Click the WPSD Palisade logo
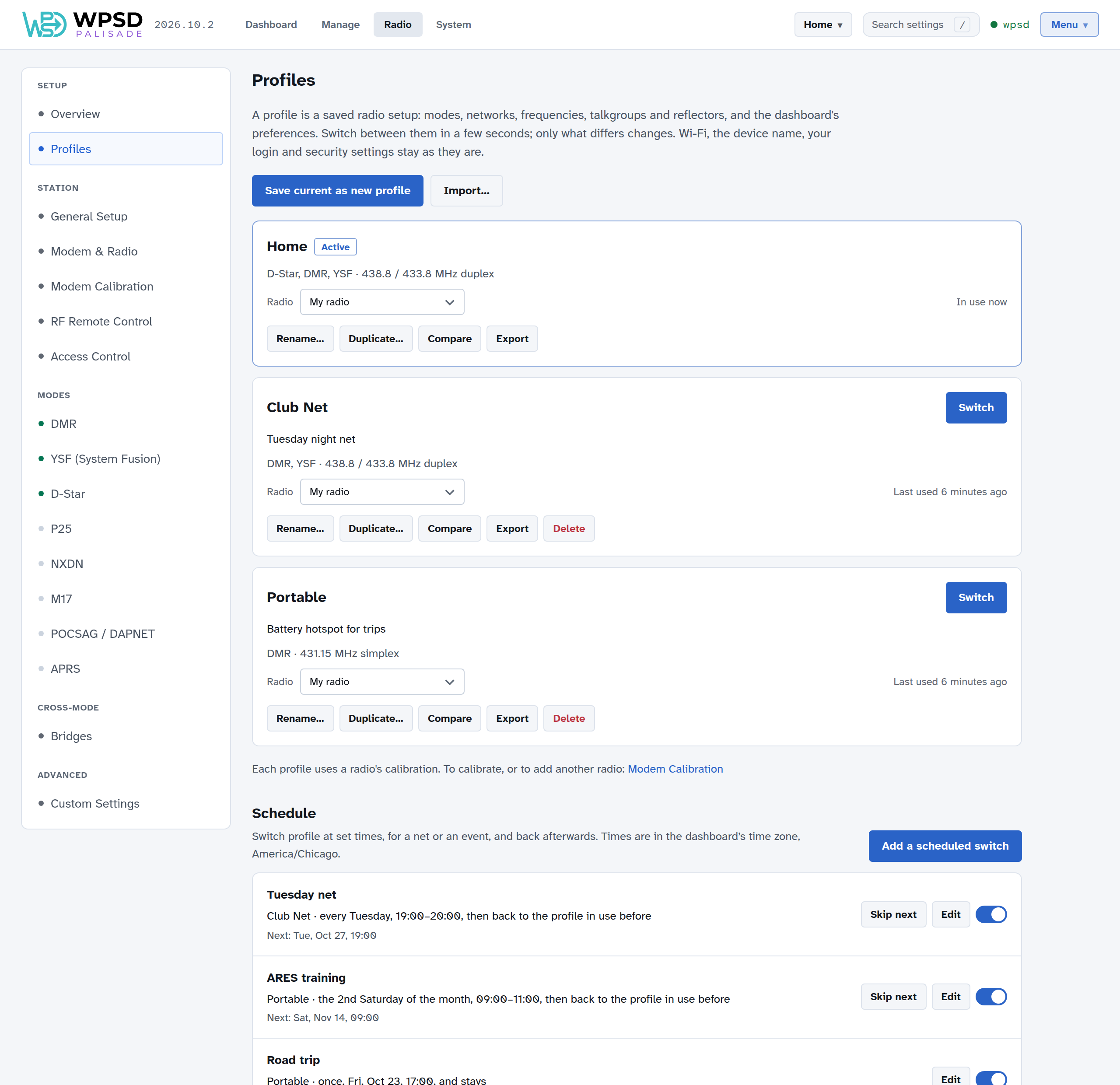This screenshot has height=1085, width=1120. (82, 24)
